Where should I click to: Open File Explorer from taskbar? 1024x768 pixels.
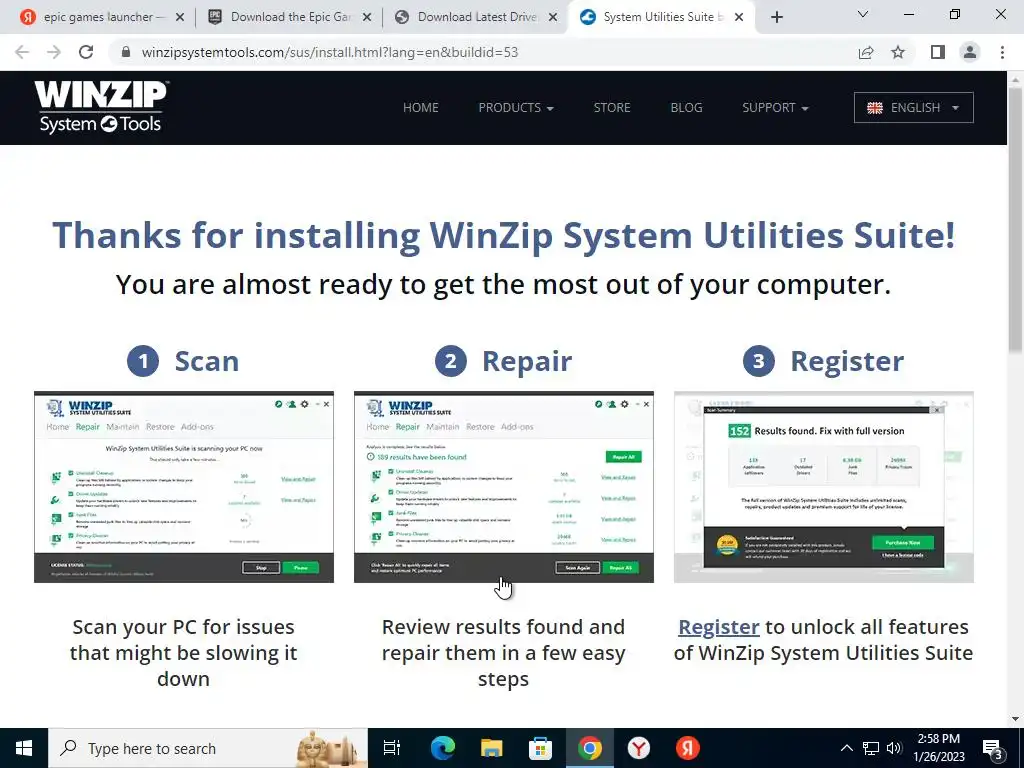click(491, 748)
